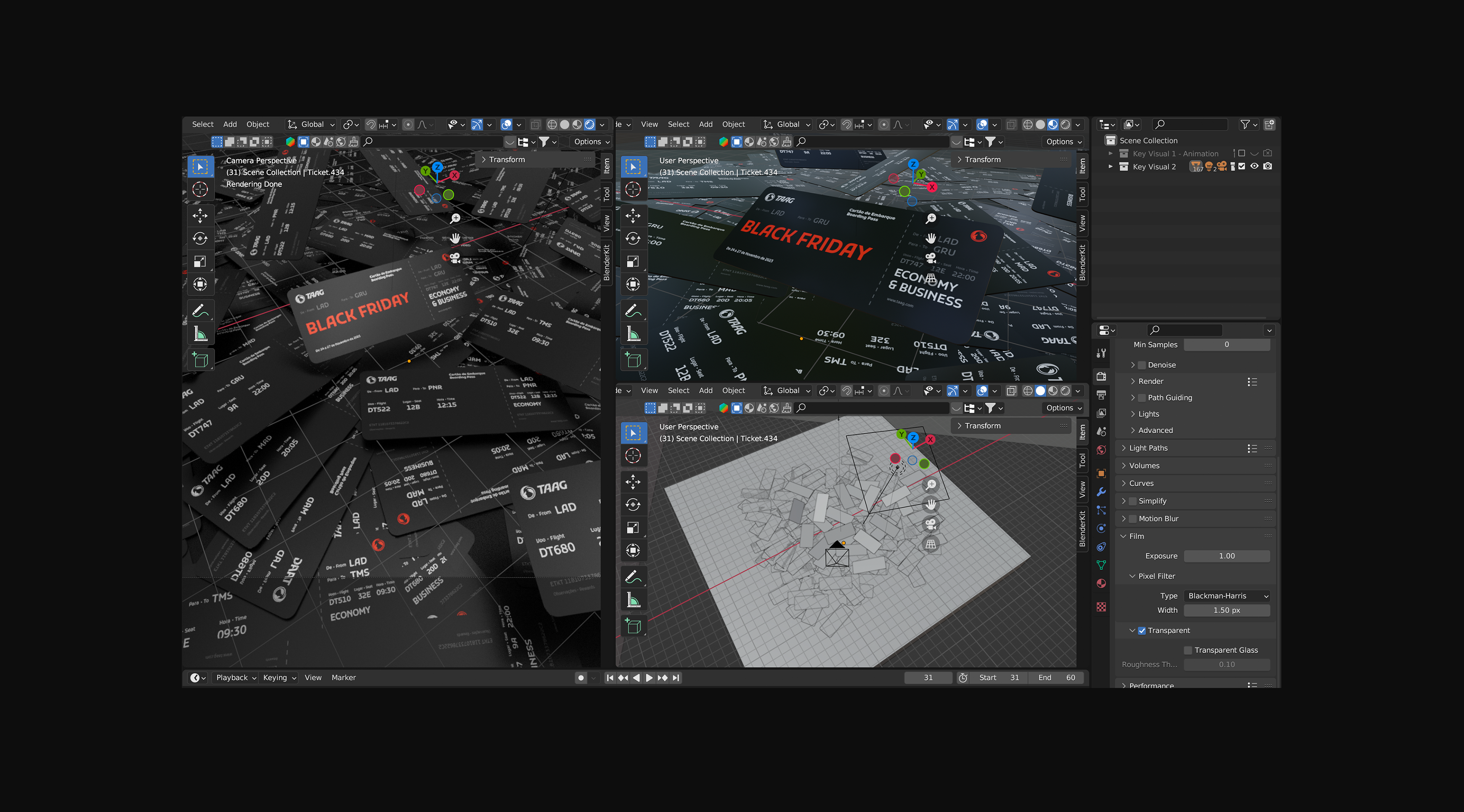Expand the Key Visual 2 collection
This screenshot has height=812, width=1464.
click(1111, 167)
